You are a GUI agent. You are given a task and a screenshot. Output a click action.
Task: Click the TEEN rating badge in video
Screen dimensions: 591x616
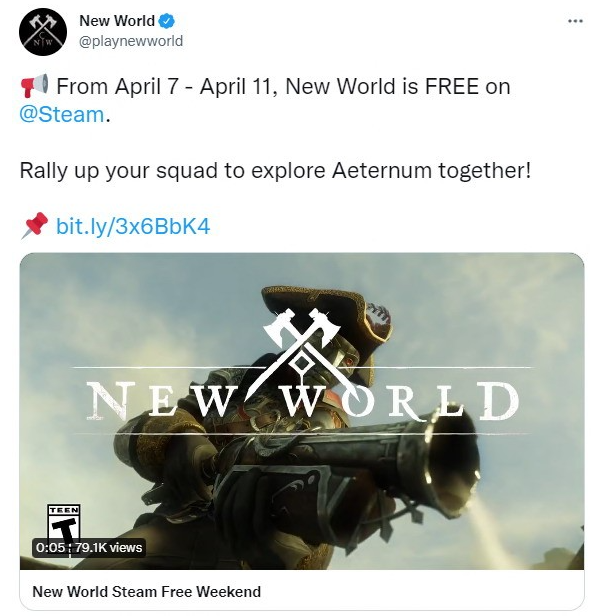pyautogui.click(x=63, y=522)
